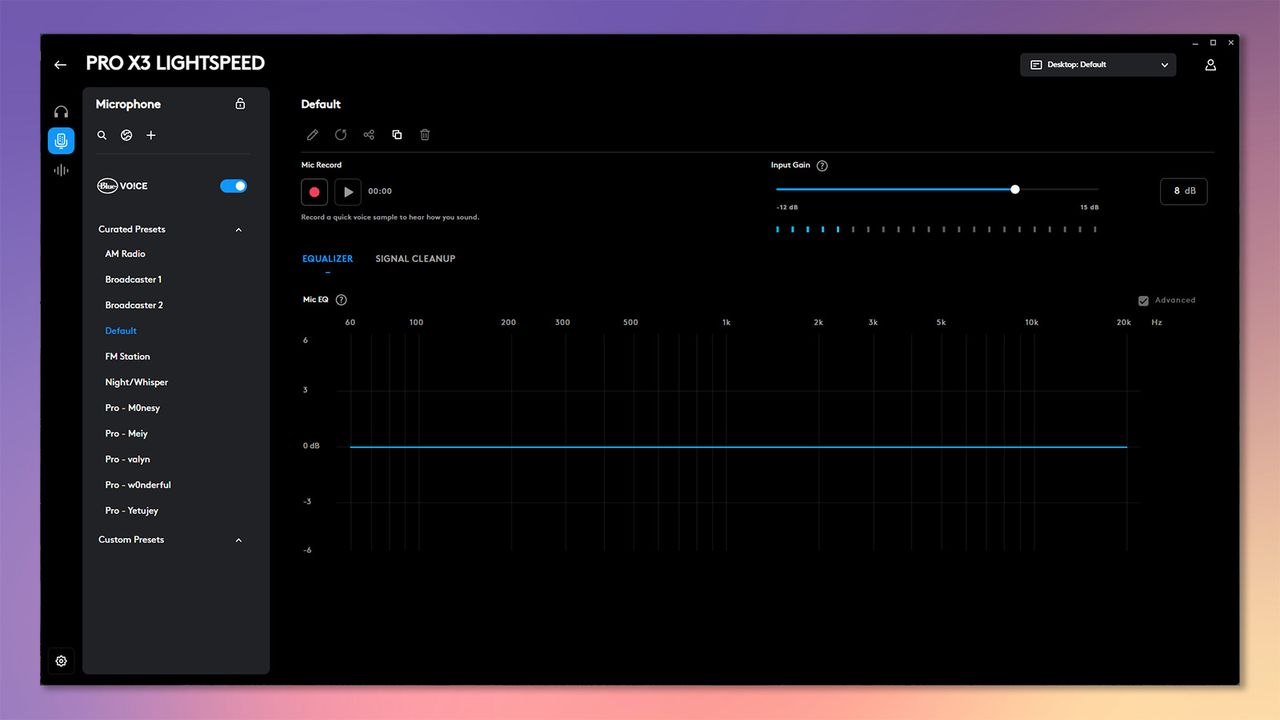Show help for Input Gain

tap(822, 166)
